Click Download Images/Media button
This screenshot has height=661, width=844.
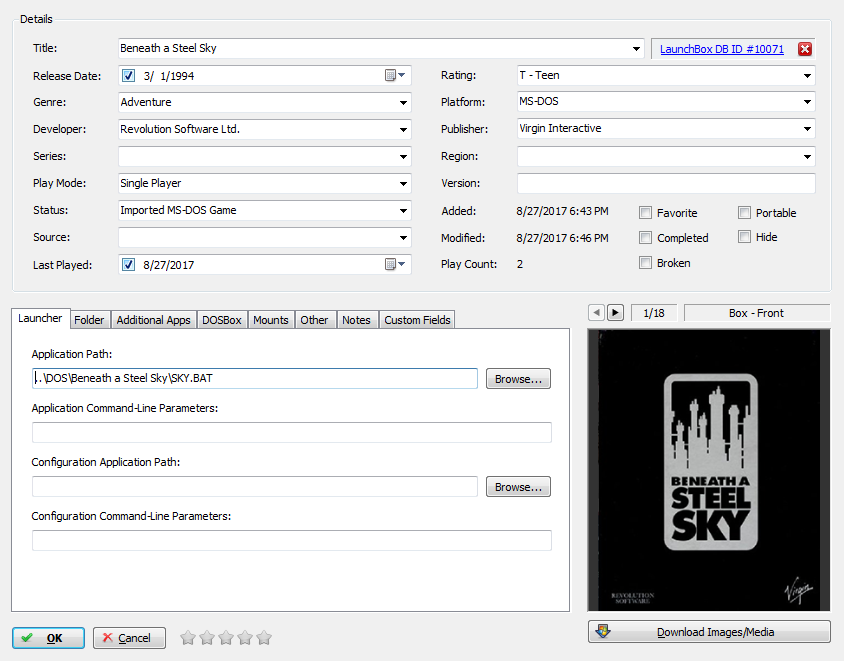pyautogui.click(x=709, y=632)
